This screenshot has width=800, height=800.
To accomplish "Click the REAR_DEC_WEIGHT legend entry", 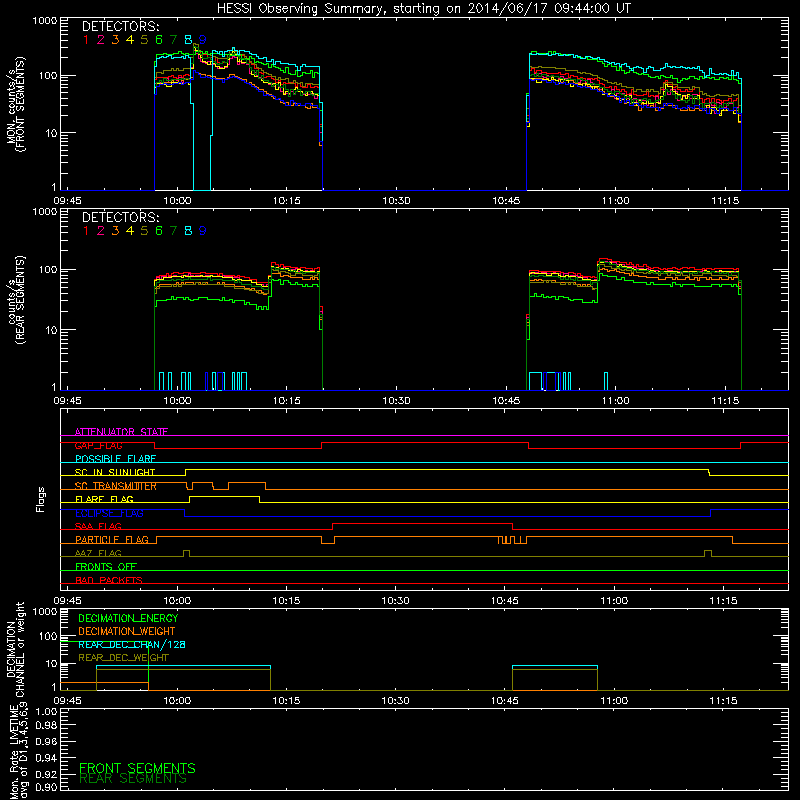I will click(123, 658).
